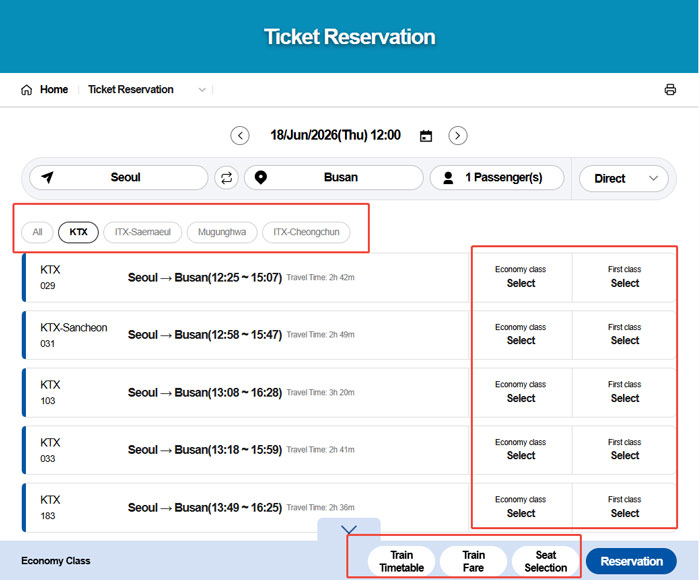Select Economy class for KTX 033

[521, 450]
